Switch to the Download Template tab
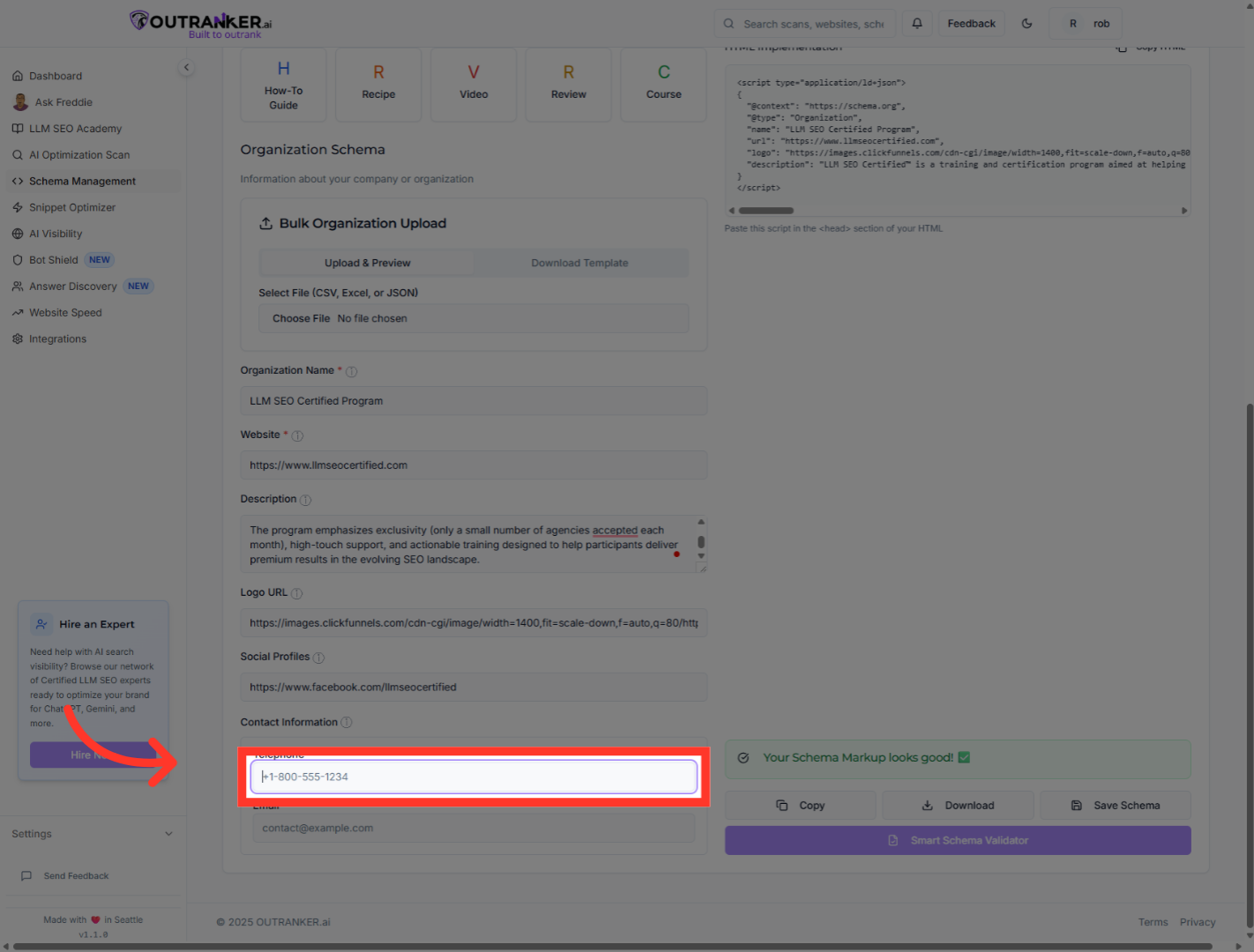Image resolution: width=1254 pixels, height=952 pixels. [x=579, y=262]
